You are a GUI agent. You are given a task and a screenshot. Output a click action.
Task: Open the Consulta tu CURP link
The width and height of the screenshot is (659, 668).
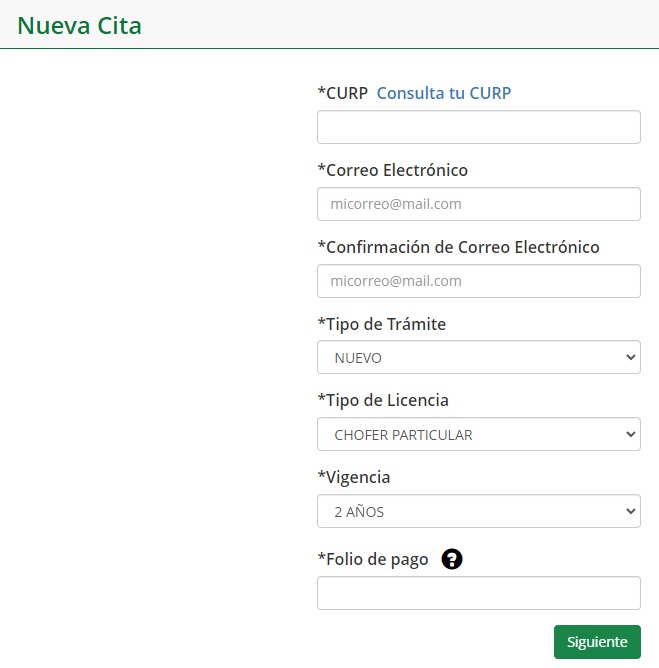point(443,93)
